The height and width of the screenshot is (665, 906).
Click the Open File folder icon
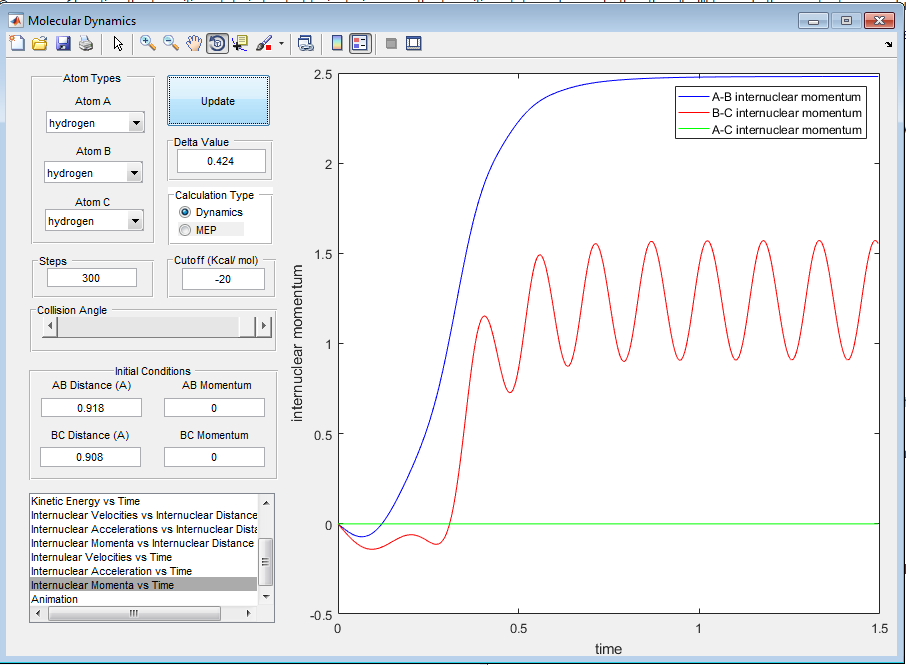click(x=40, y=43)
